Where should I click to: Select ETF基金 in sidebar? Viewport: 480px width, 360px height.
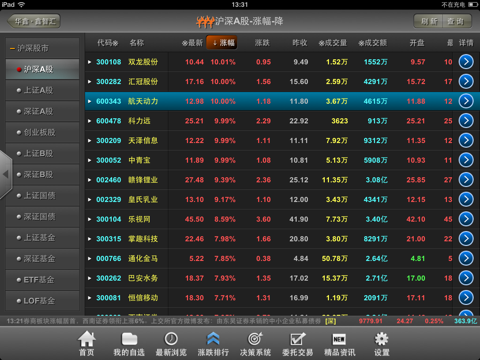tap(42, 280)
